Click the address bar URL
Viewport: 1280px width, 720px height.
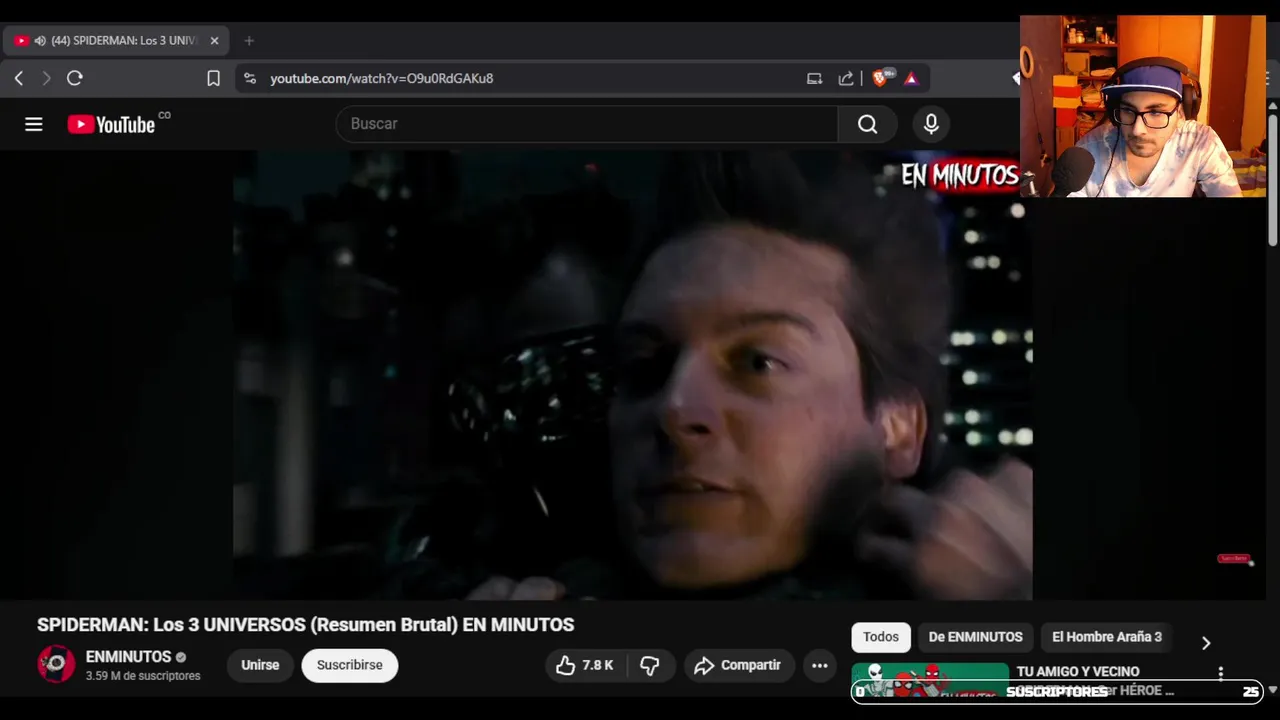(x=382, y=78)
